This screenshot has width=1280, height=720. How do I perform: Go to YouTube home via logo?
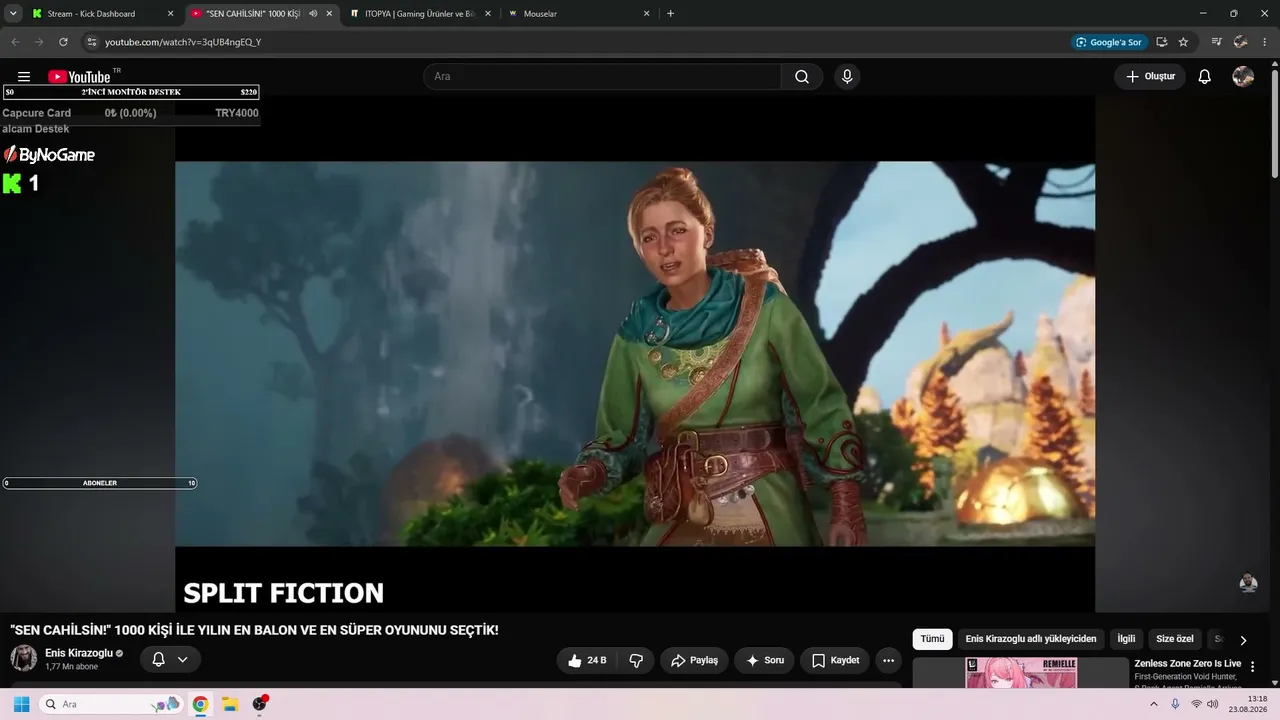pos(79,77)
